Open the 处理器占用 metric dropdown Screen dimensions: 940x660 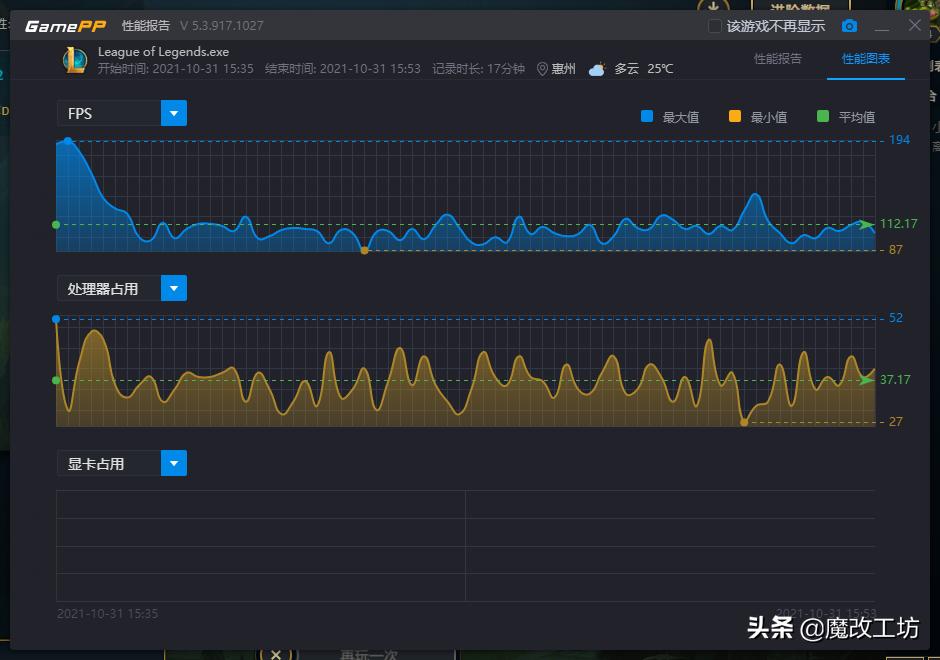173,288
